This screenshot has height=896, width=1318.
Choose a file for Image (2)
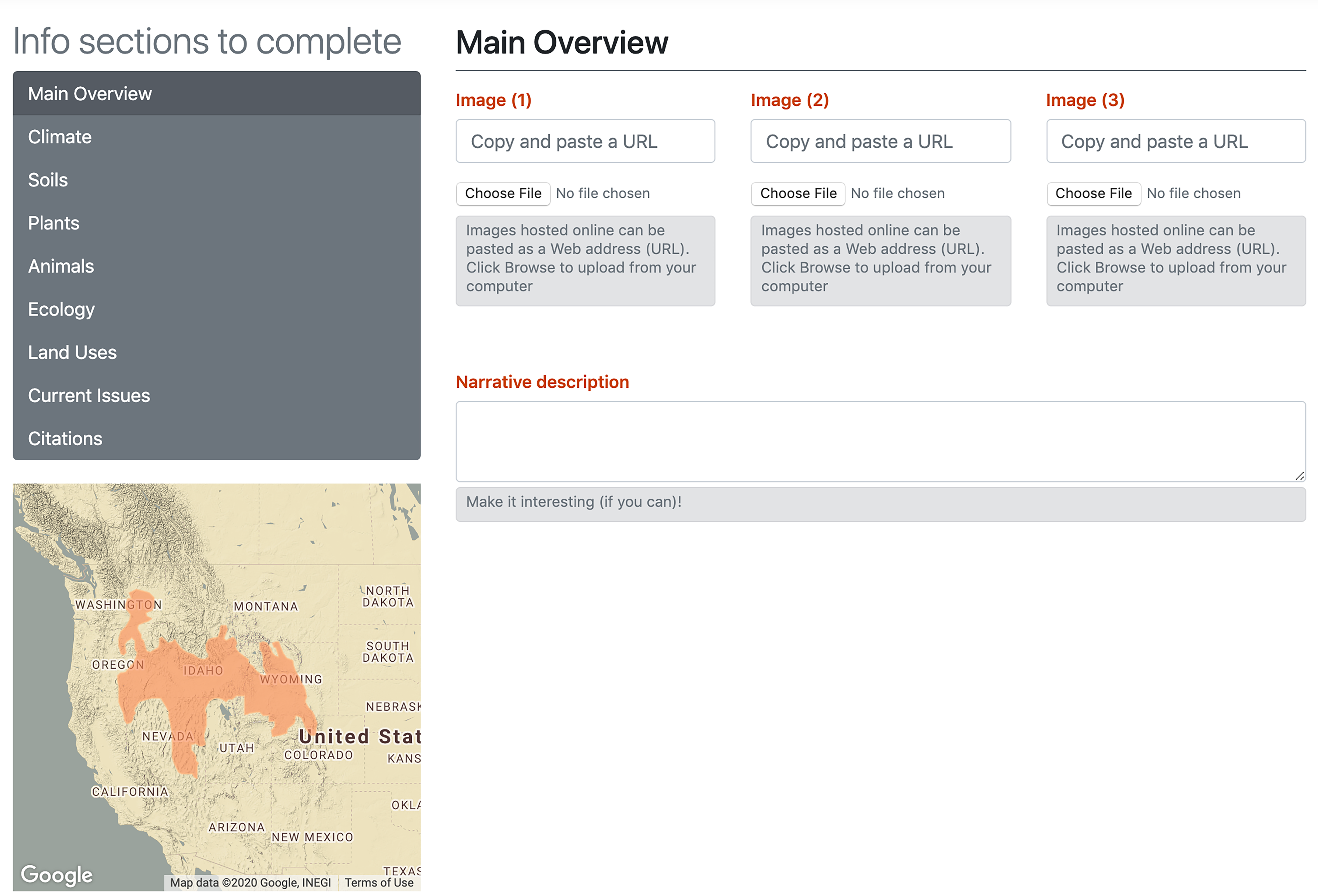point(798,193)
